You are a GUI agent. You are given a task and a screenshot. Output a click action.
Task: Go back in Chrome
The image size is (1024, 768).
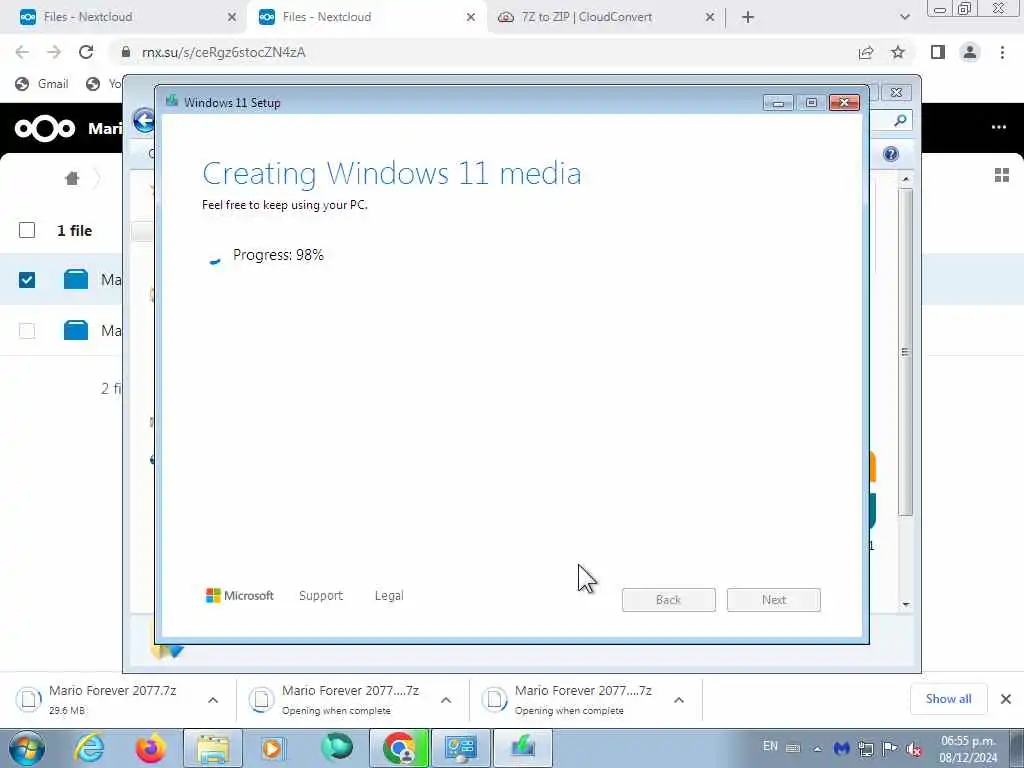tap(22, 52)
